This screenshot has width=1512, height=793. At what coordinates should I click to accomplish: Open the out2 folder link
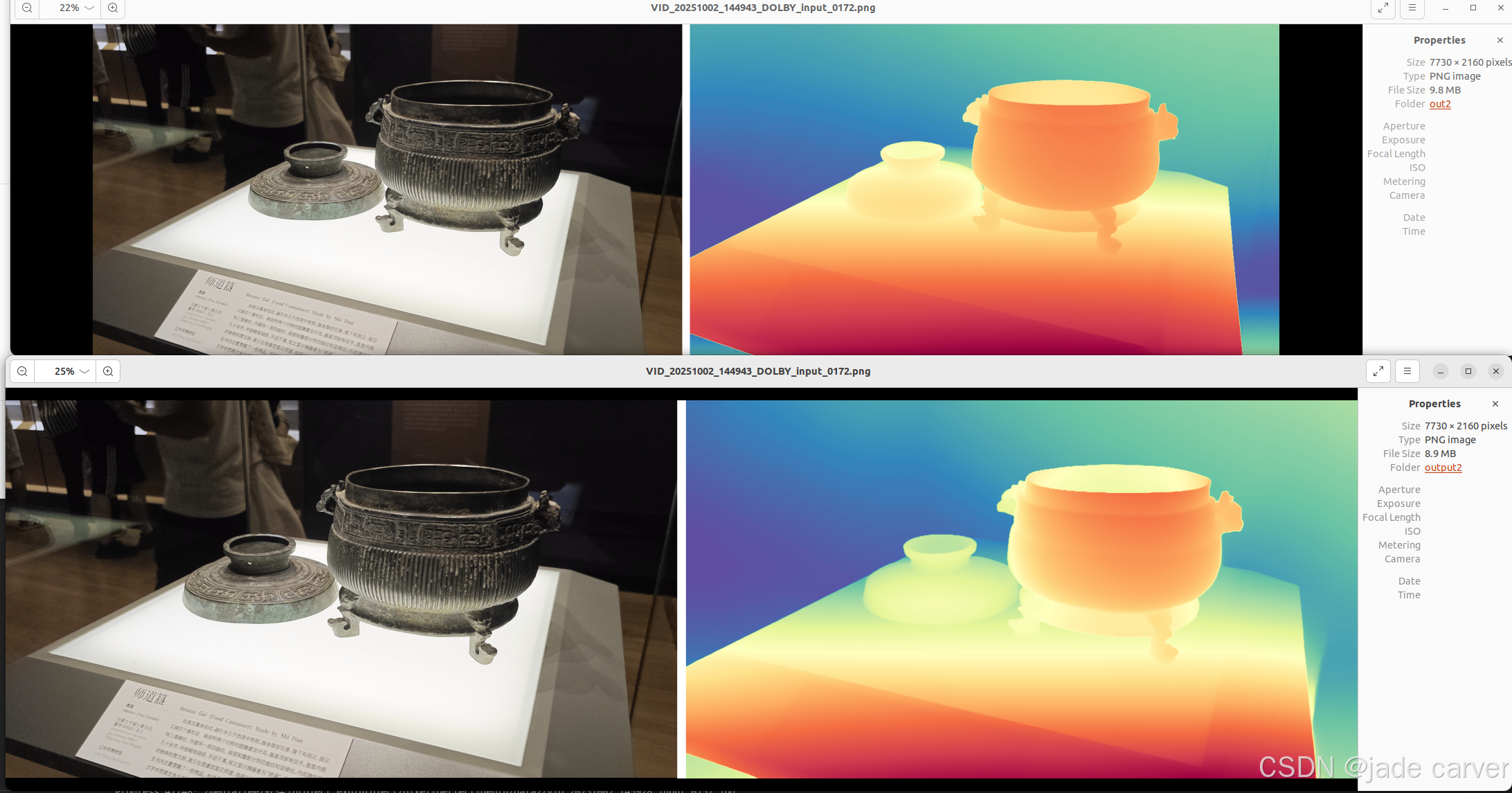pyautogui.click(x=1439, y=104)
